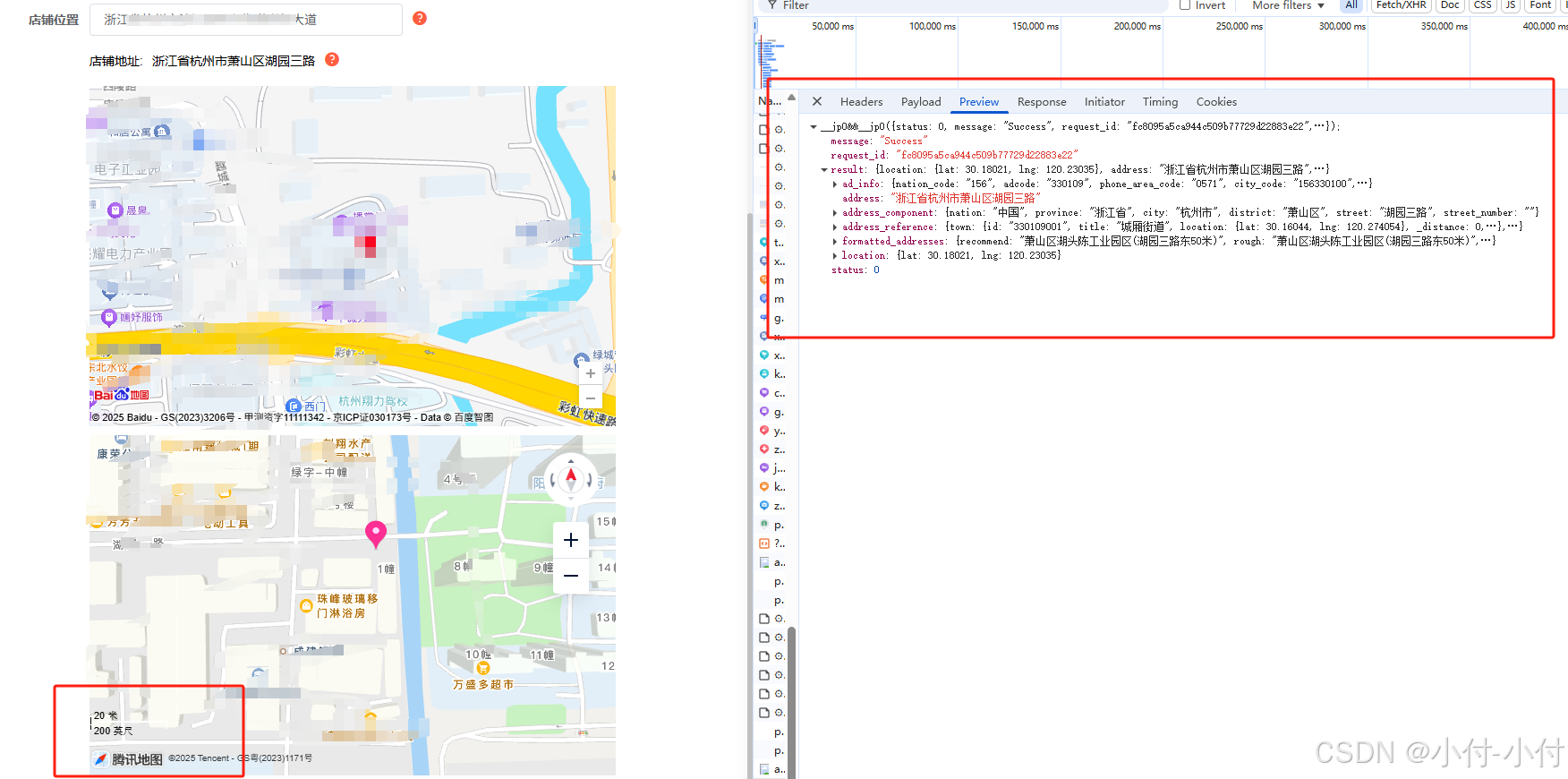Collapse the result object node

824,170
